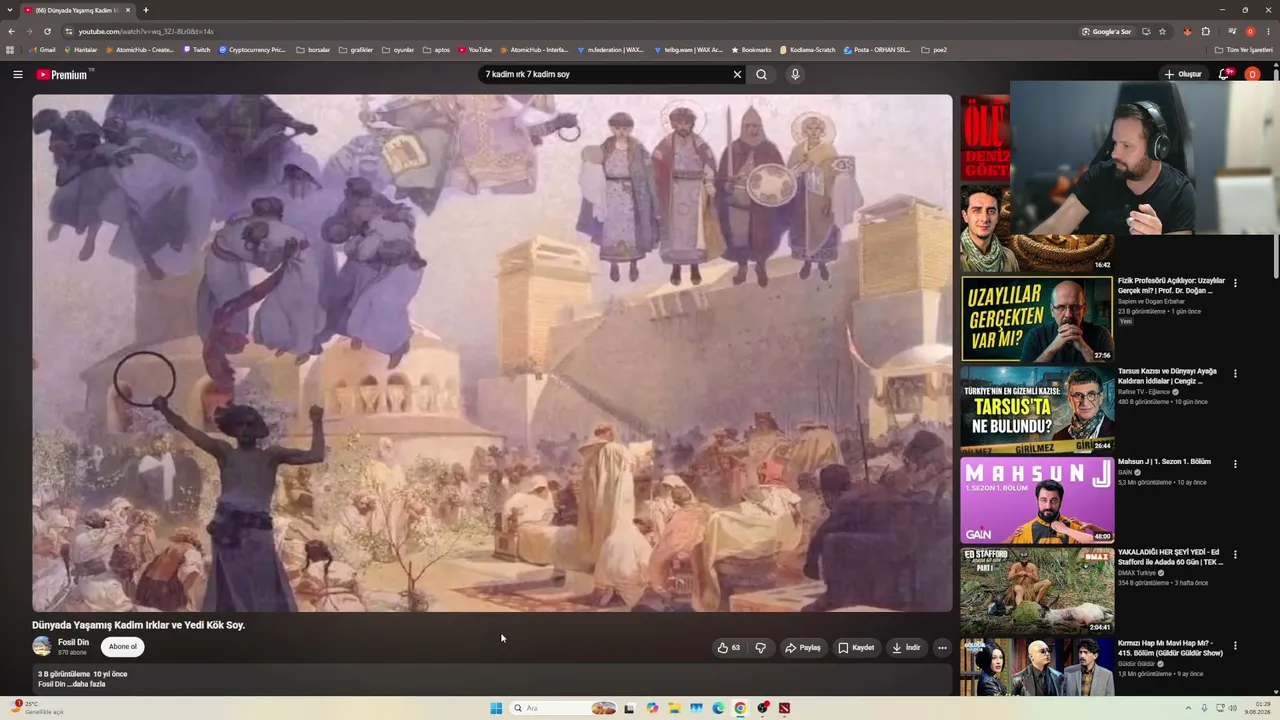
Task: Open the Uzaylılar Gerçekten Var Mı thumbnail
Action: tap(1037, 319)
